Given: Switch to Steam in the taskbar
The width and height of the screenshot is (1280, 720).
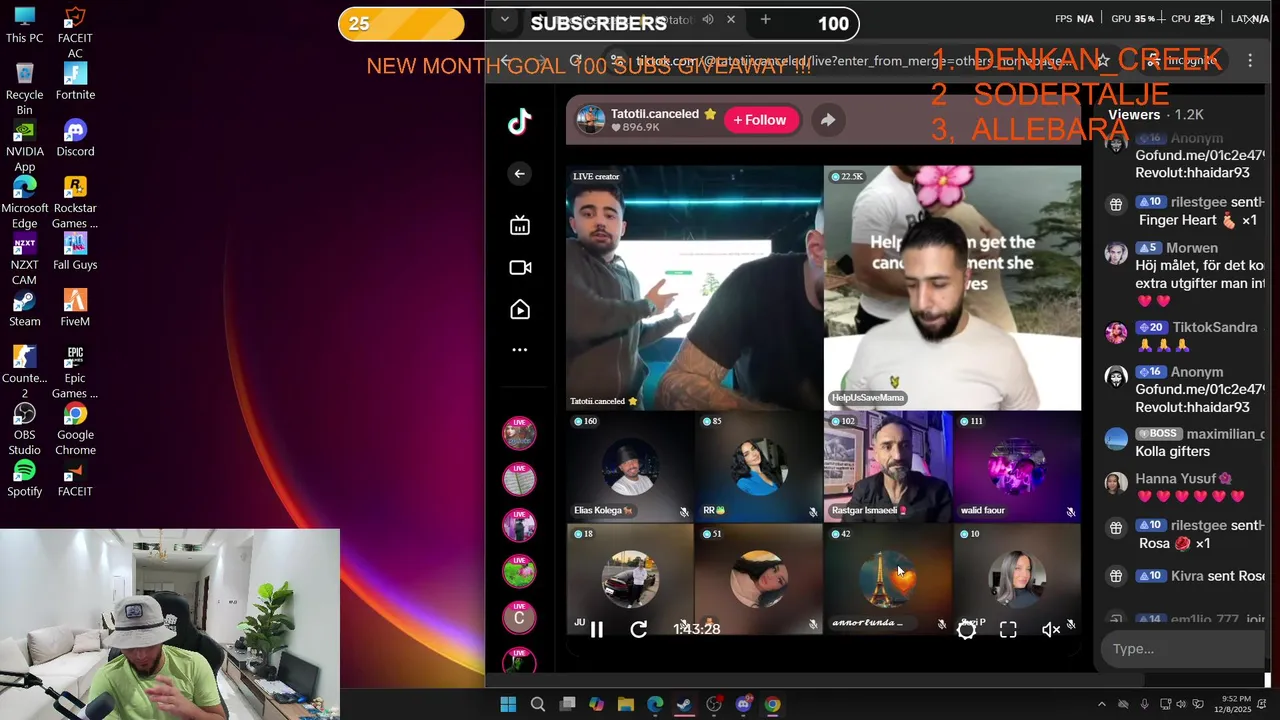Looking at the screenshot, I should (684, 705).
